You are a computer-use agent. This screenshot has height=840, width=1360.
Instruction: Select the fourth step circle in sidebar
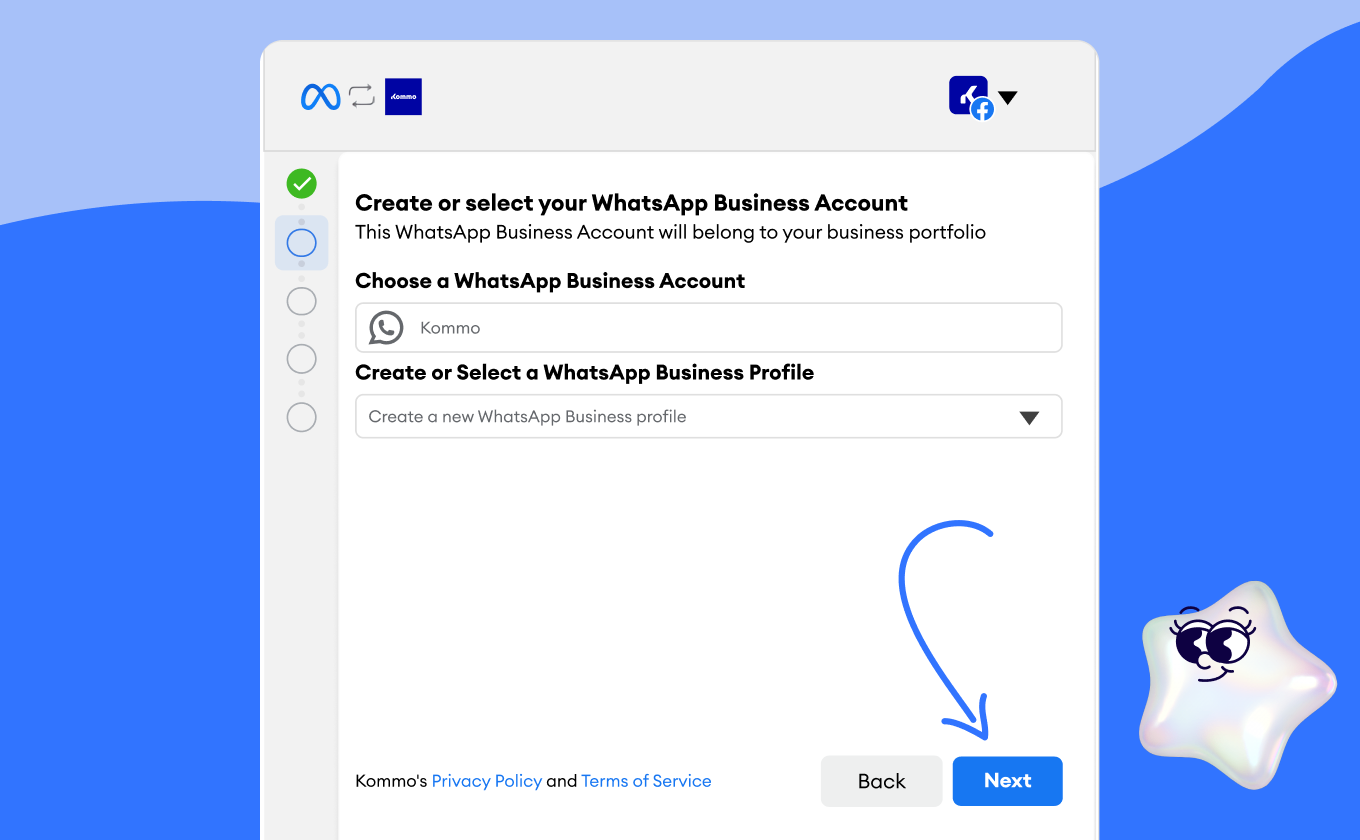coord(301,359)
